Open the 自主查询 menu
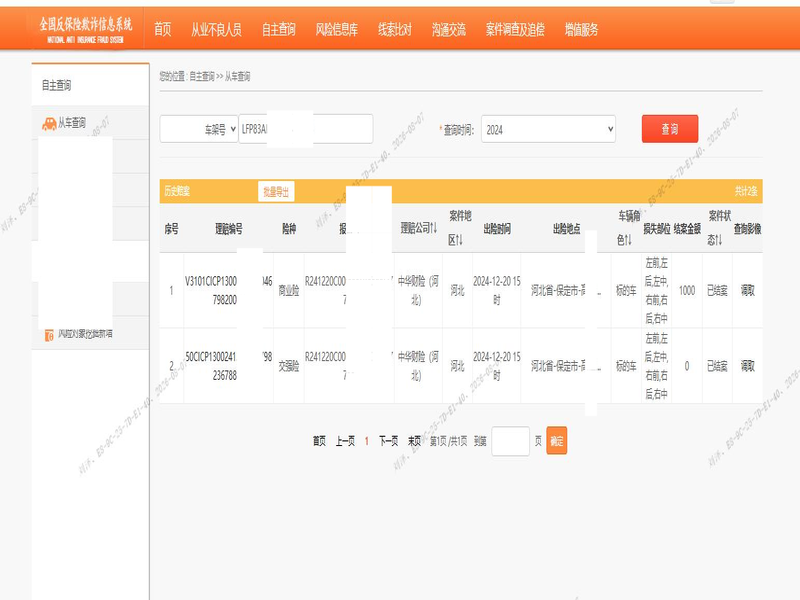Viewport: 800px width, 600px height. pyautogui.click(x=279, y=29)
